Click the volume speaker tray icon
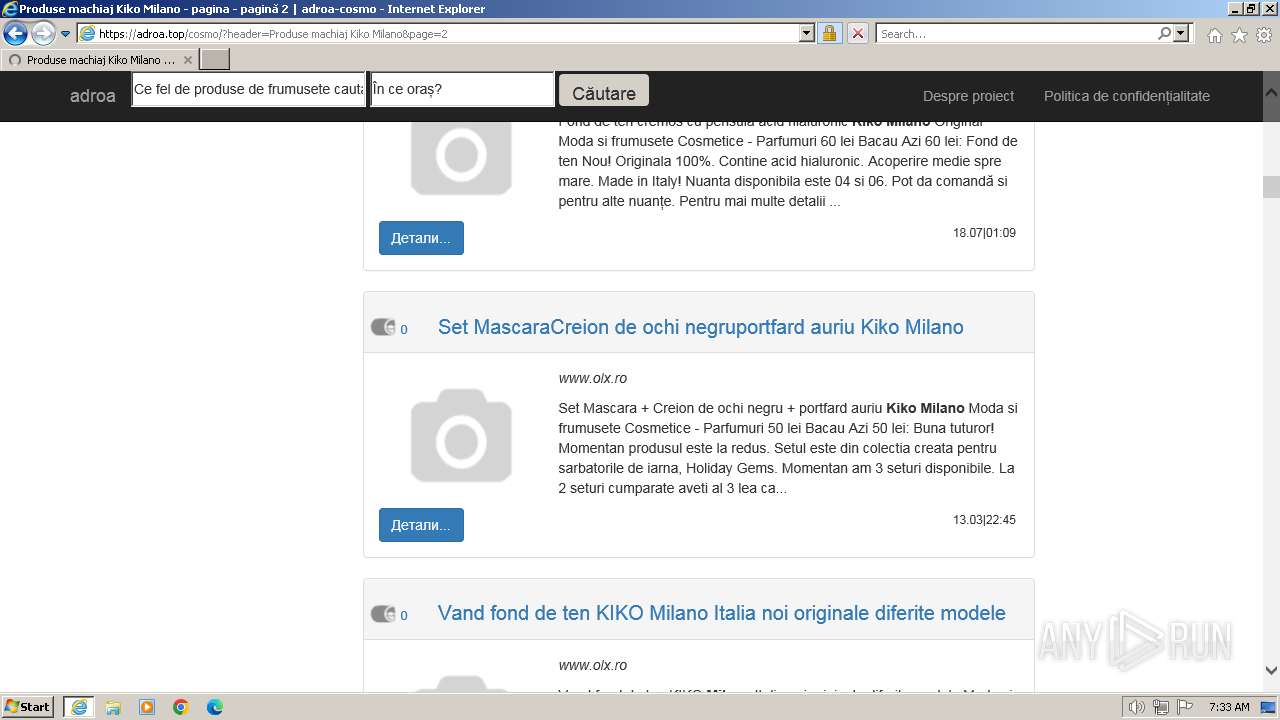The width and height of the screenshot is (1280, 720). pos(1136,707)
